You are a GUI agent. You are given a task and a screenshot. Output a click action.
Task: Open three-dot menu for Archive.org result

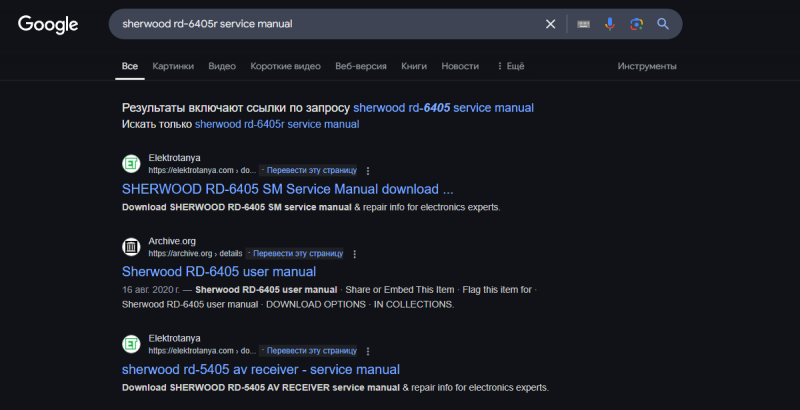click(x=355, y=254)
